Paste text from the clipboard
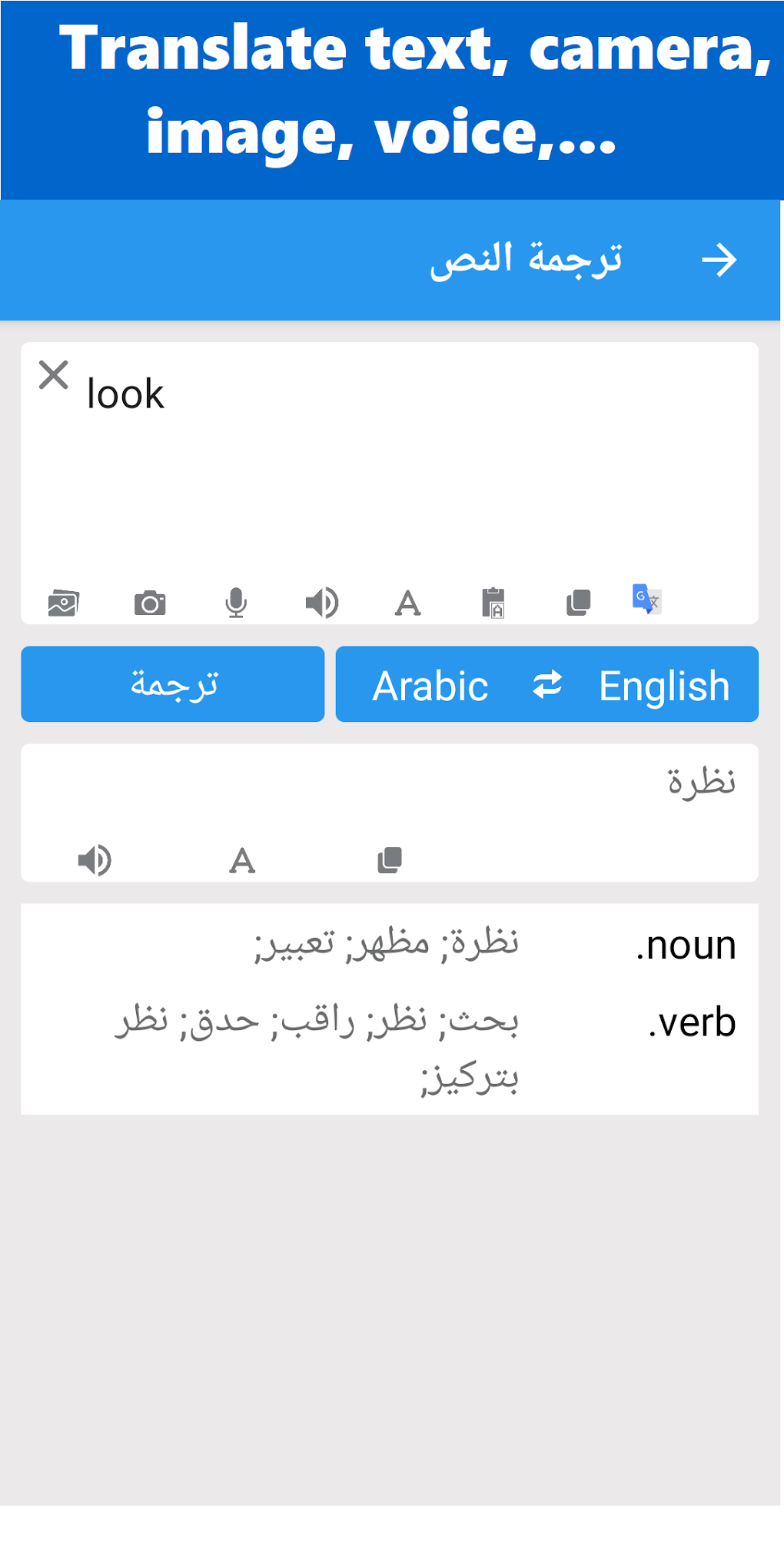 tap(494, 603)
